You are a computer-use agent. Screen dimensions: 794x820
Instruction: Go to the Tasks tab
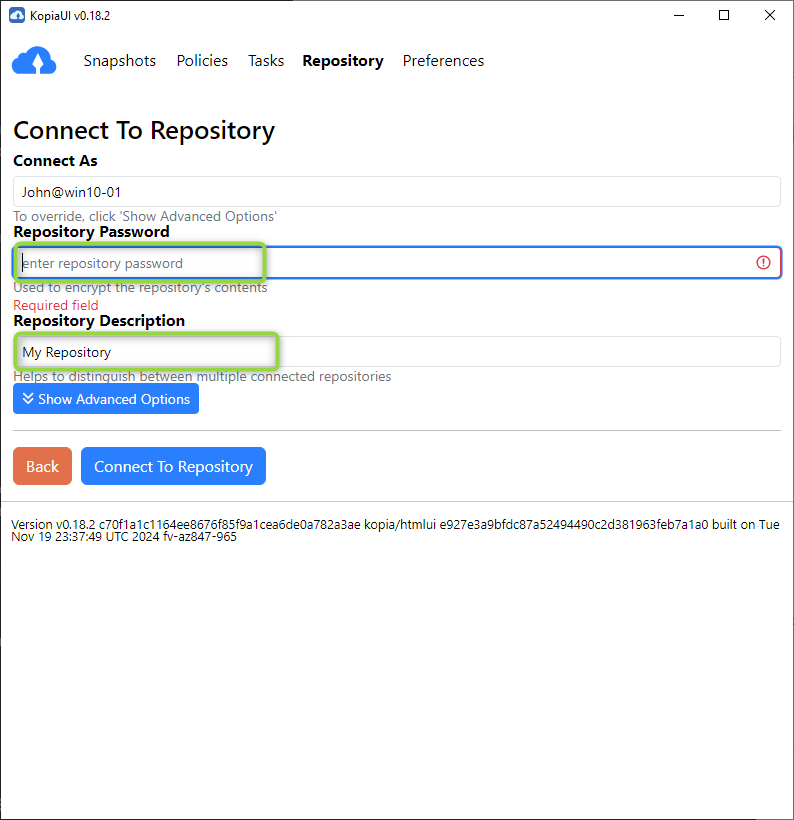coord(266,61)
